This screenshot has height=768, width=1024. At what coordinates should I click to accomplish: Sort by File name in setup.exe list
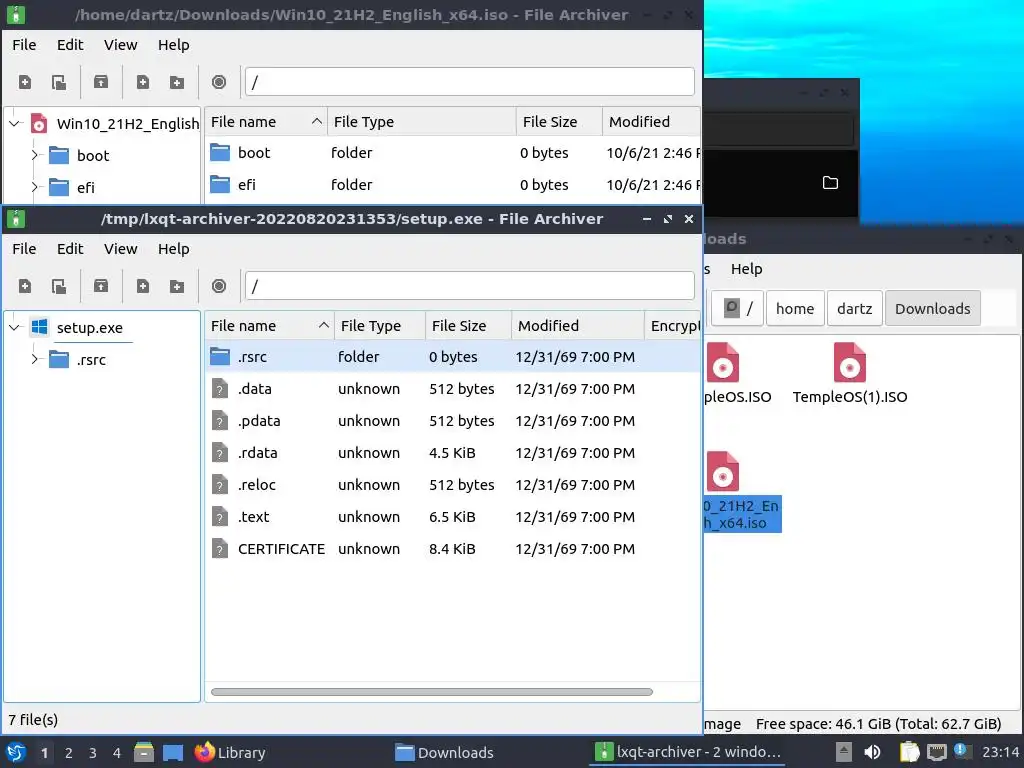coord(269,325)
